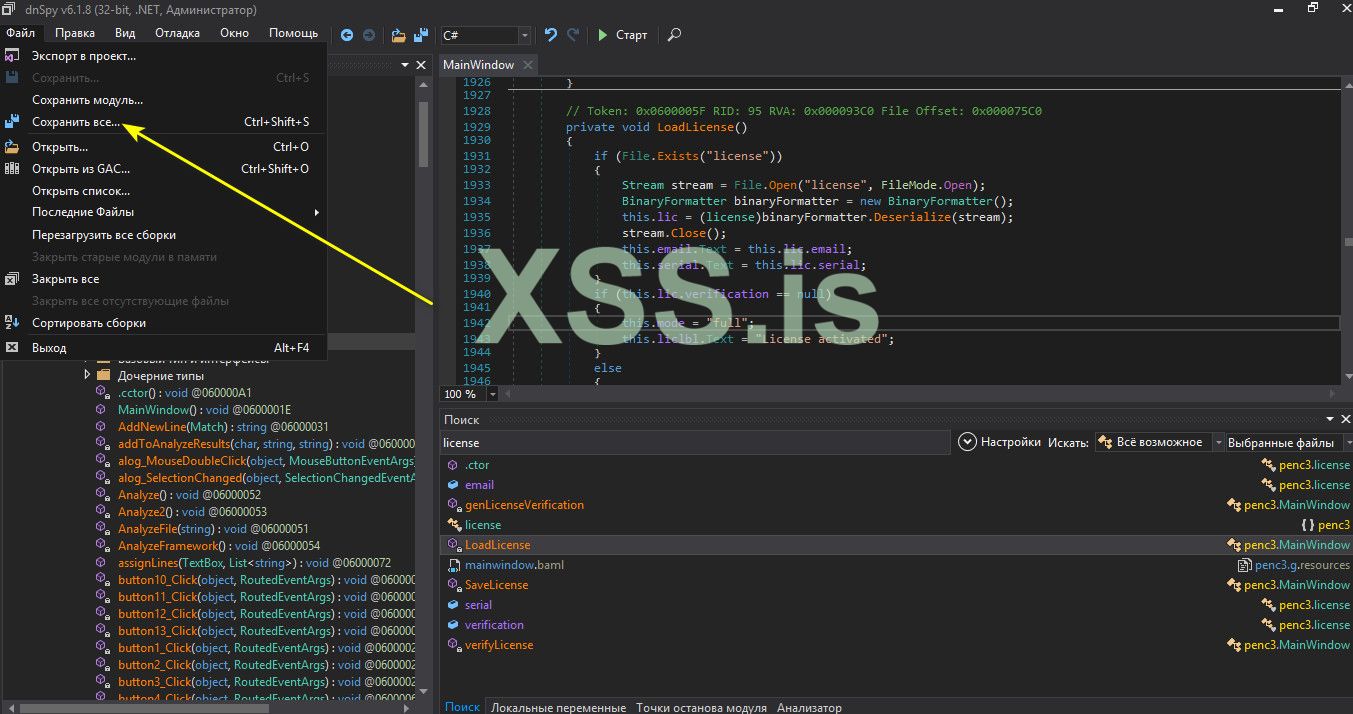The image size is (1353, 714).
Task: Switch to the Анализатор tab
Action: point(809,707)
